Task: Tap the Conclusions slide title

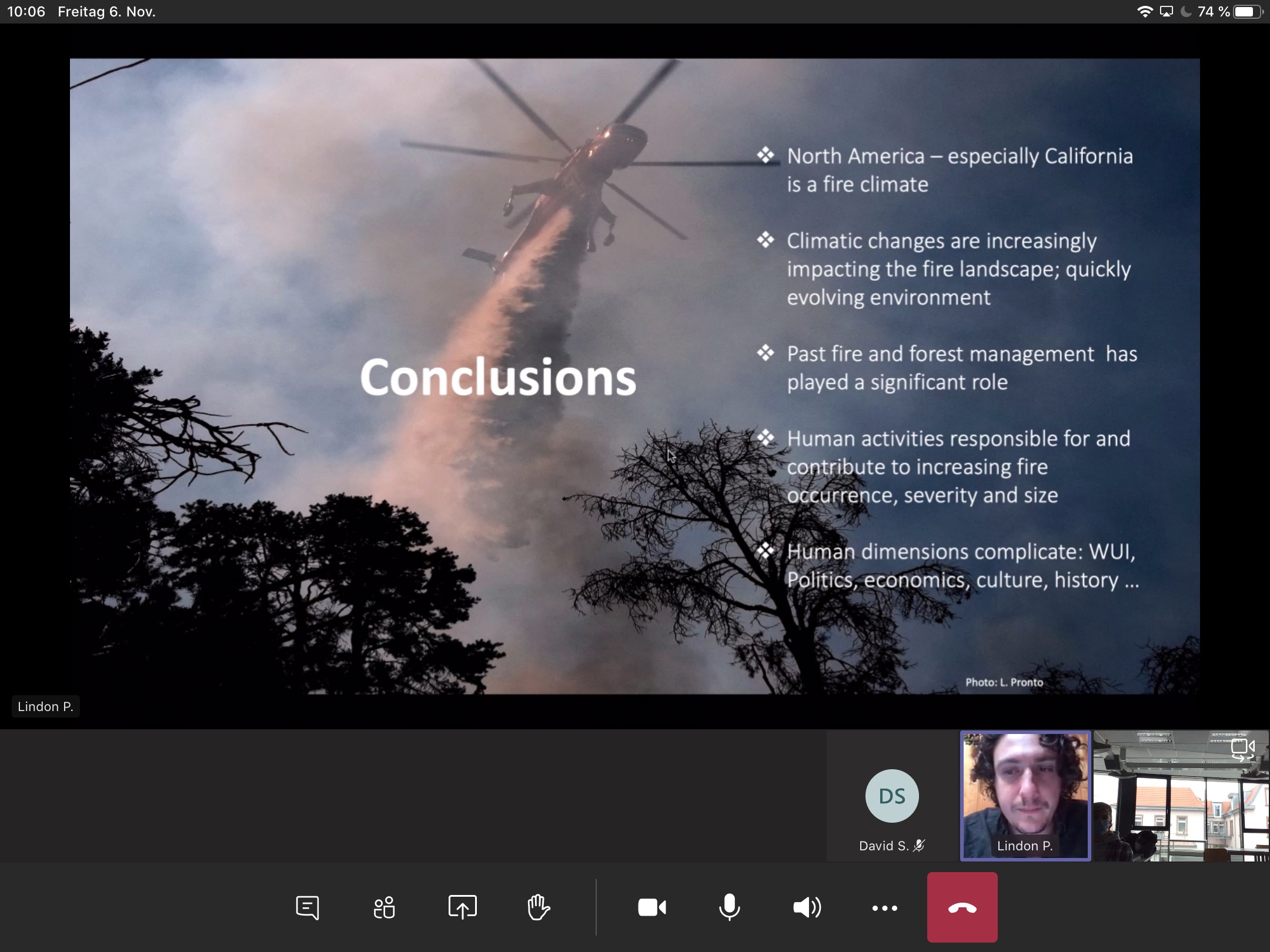Action: 498,377
